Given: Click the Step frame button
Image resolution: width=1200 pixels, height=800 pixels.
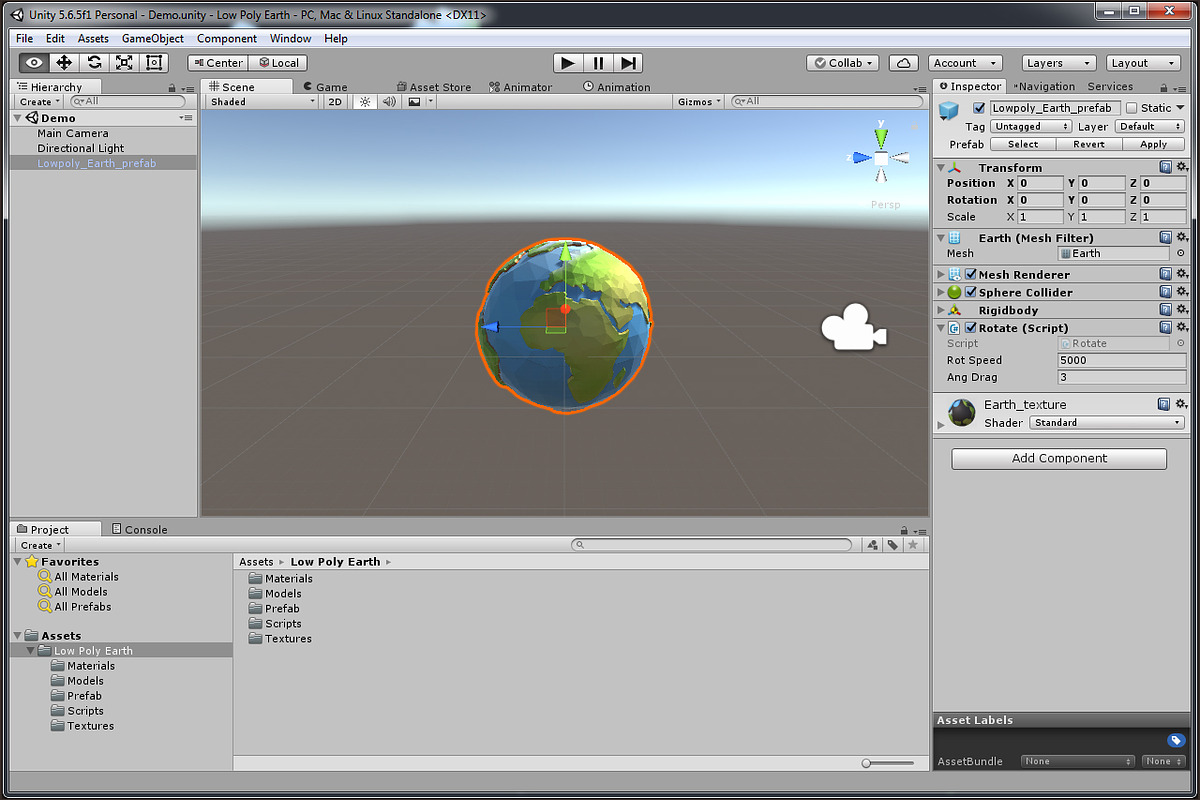Looking at the screenshot, I should (x=627, y=63).
